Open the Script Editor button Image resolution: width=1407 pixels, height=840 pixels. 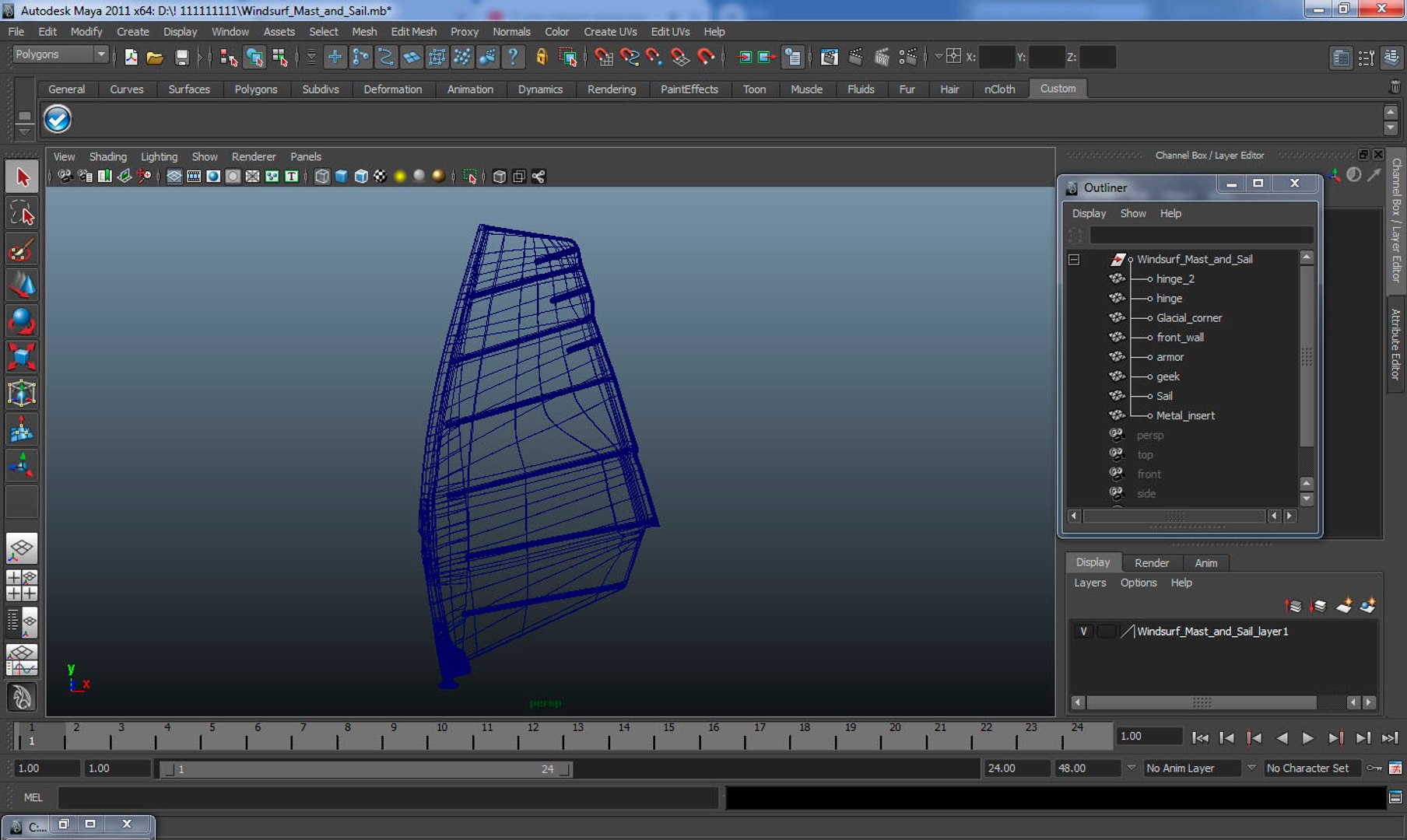(1395, 797)
